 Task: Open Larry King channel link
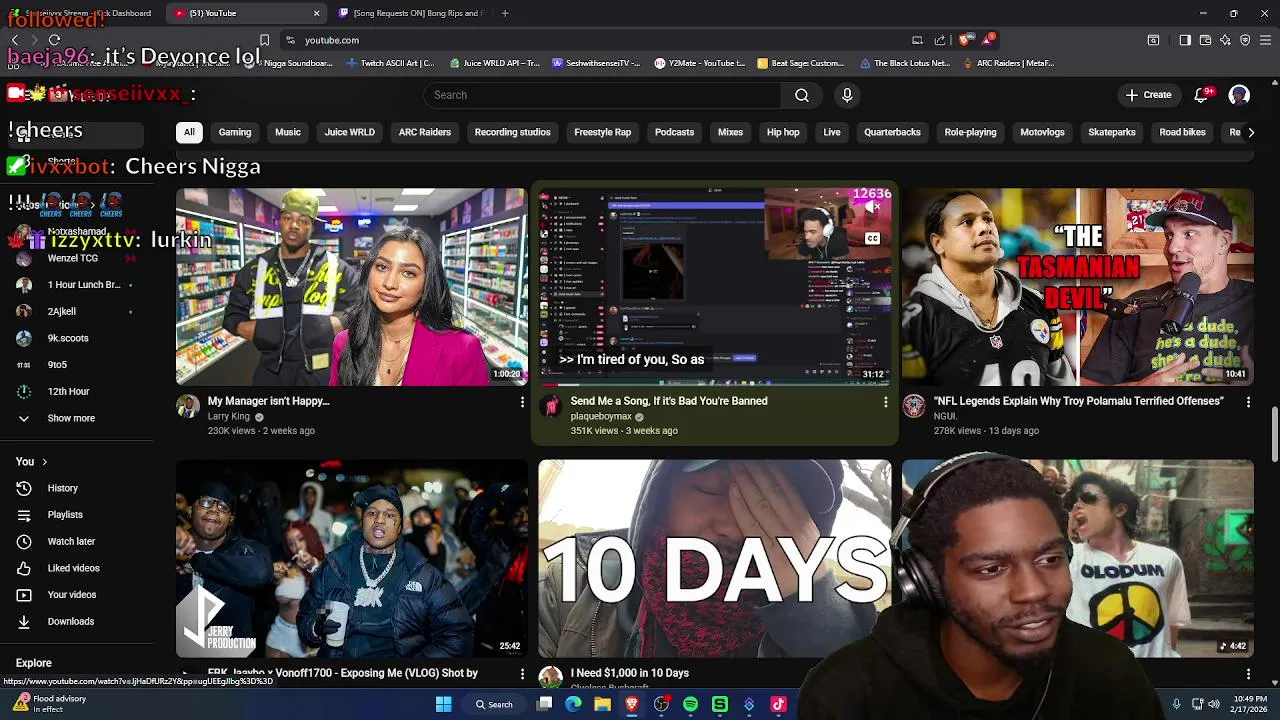(x=228, y=417)
